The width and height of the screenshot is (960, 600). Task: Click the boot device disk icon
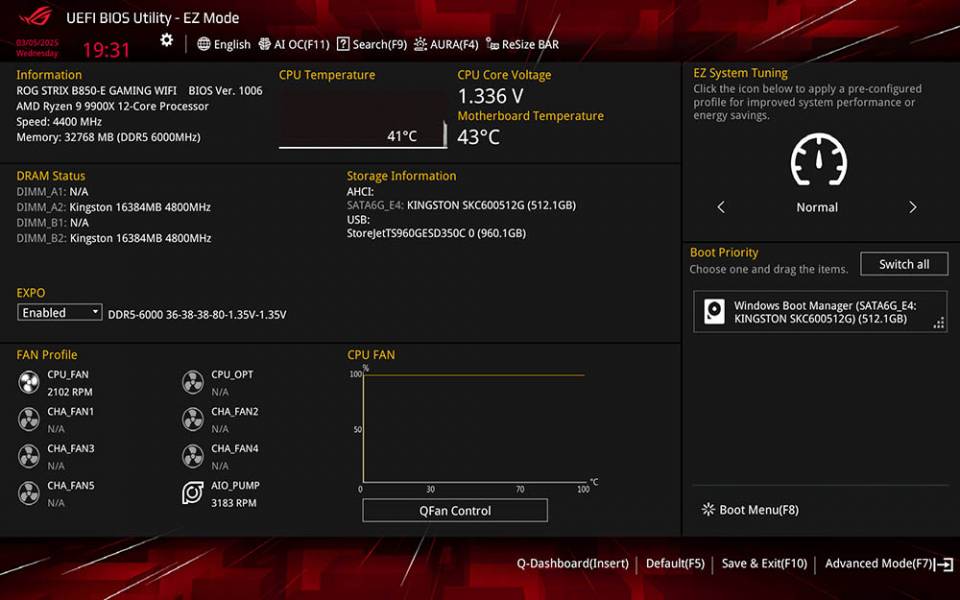pos(714,312)
